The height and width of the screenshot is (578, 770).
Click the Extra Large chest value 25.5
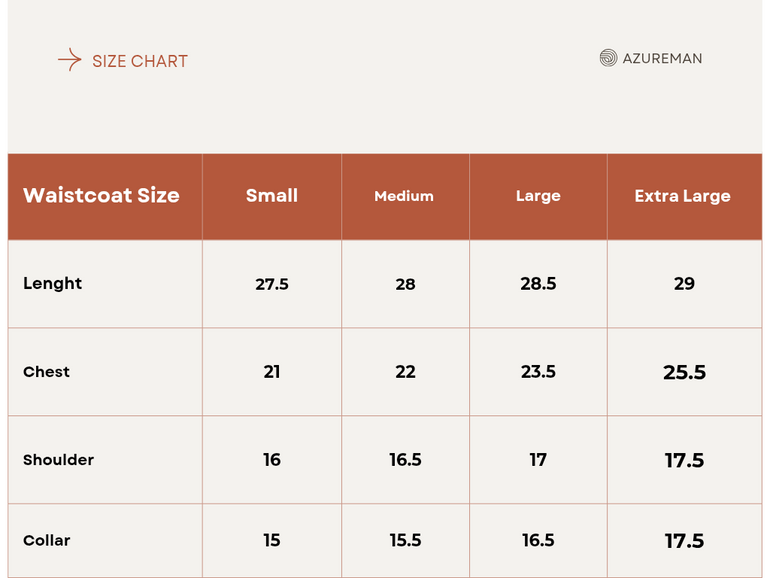[684, 372]
